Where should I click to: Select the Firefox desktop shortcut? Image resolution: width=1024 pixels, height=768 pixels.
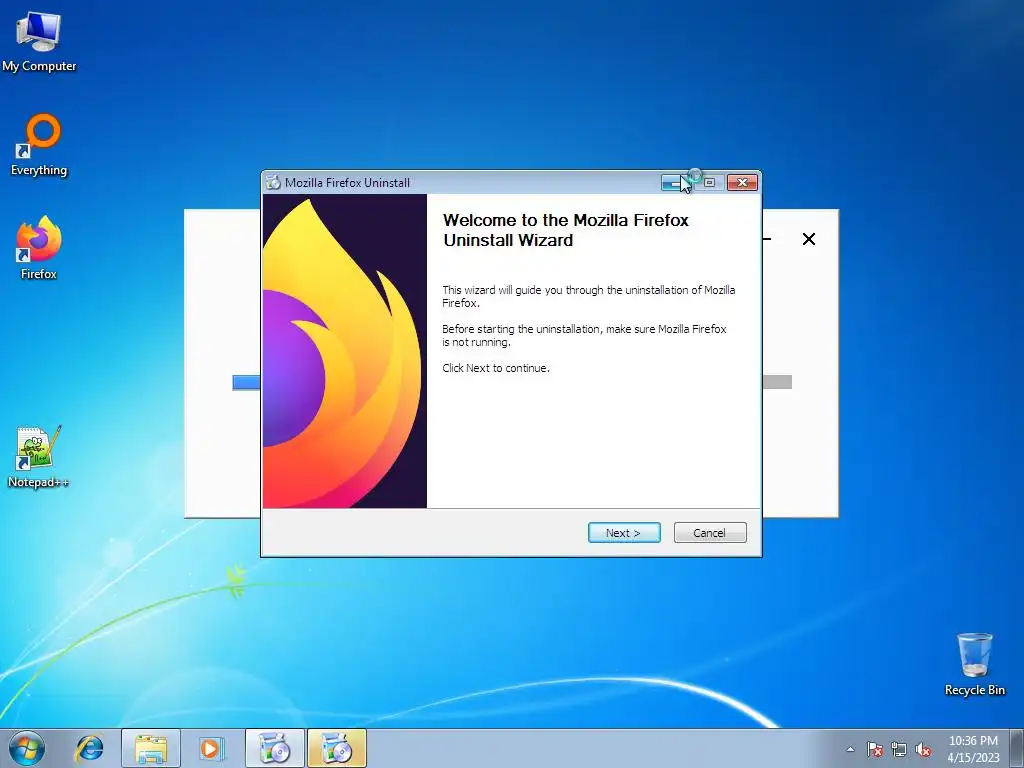tap(39, 248)
